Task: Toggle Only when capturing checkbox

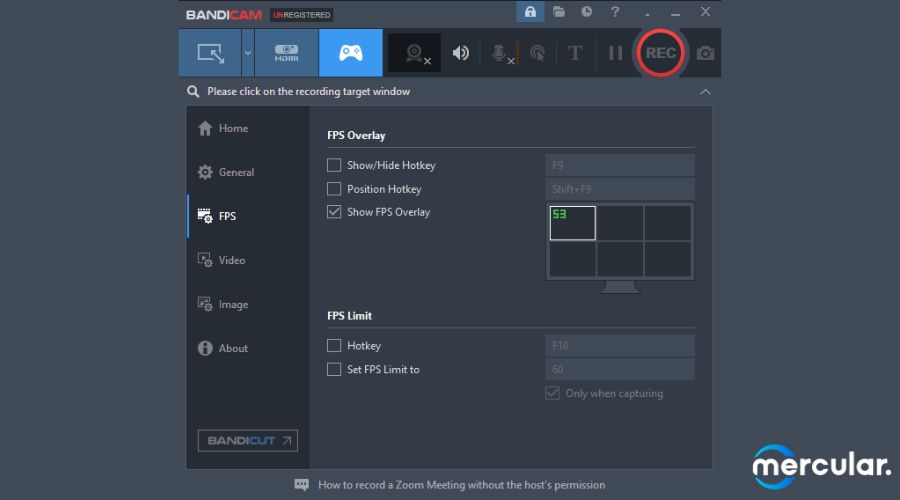Action: 552,393
